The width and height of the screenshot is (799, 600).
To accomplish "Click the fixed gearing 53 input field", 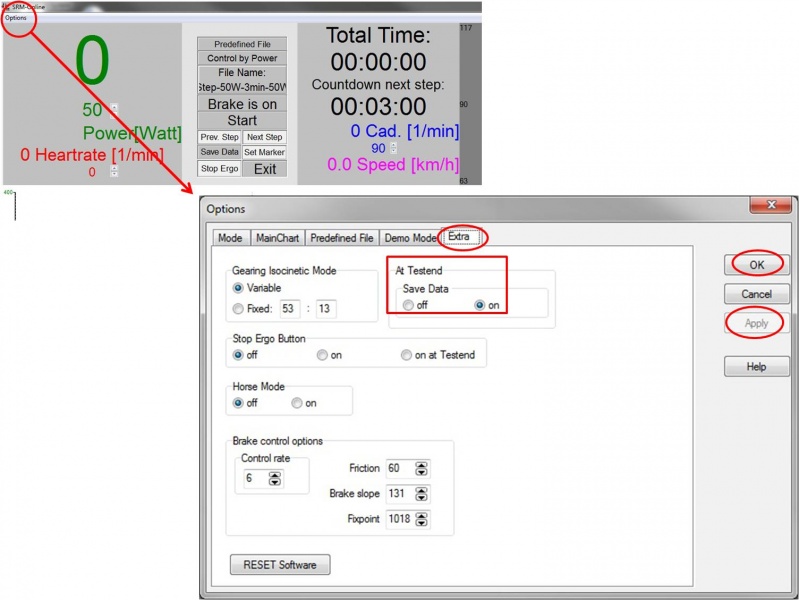I will click(291, 309).
